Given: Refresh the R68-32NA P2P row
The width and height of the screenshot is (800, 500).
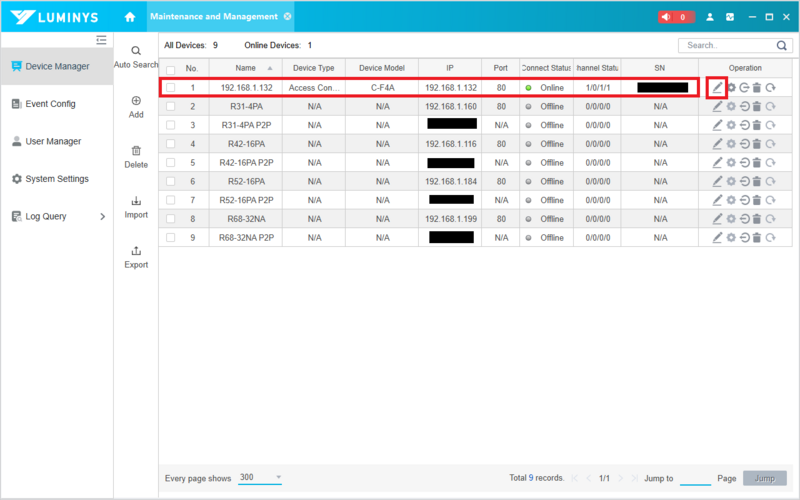Looking at the screenshot, I should 770,237.
